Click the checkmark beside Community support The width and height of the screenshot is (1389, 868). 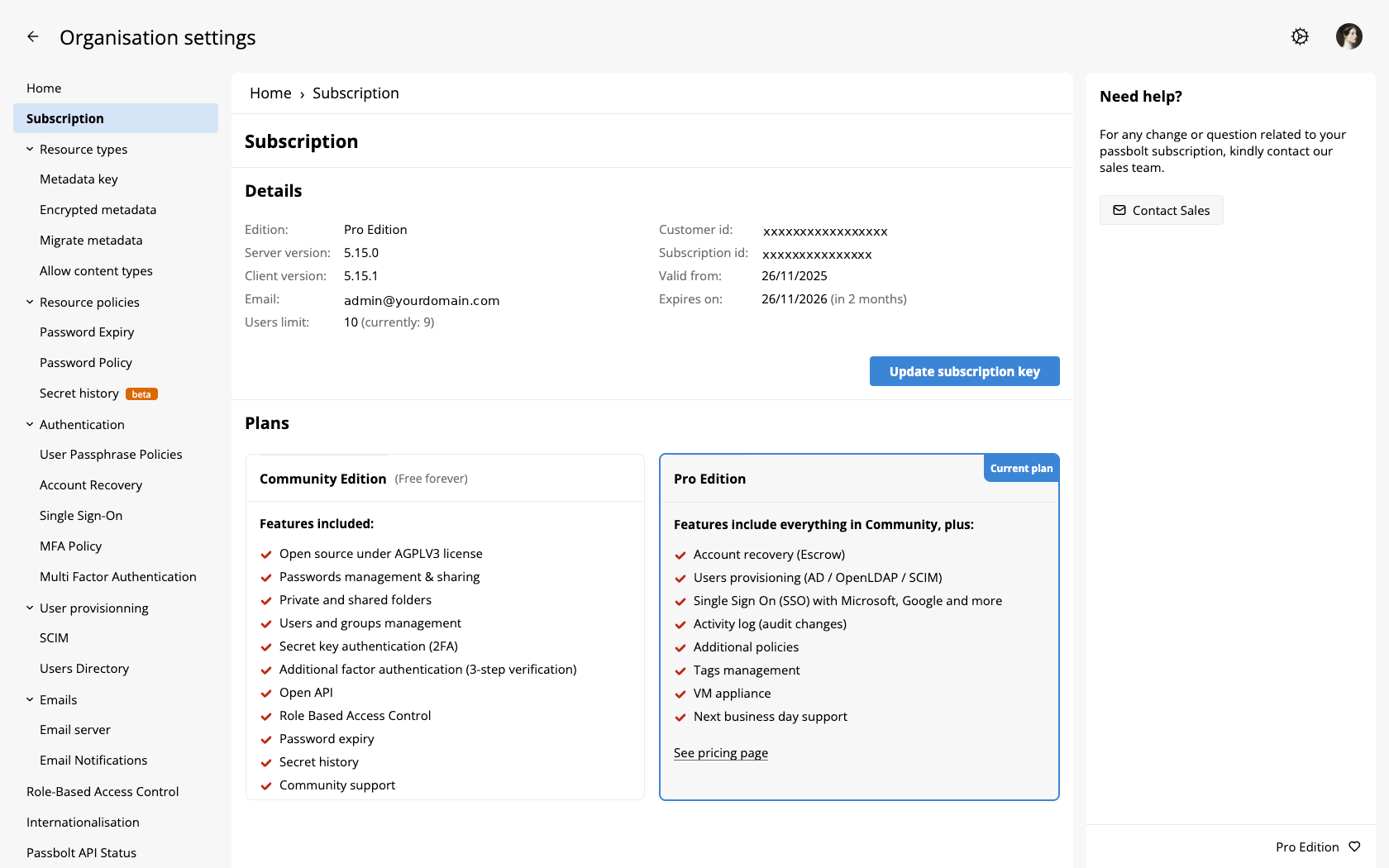[266, 786]
